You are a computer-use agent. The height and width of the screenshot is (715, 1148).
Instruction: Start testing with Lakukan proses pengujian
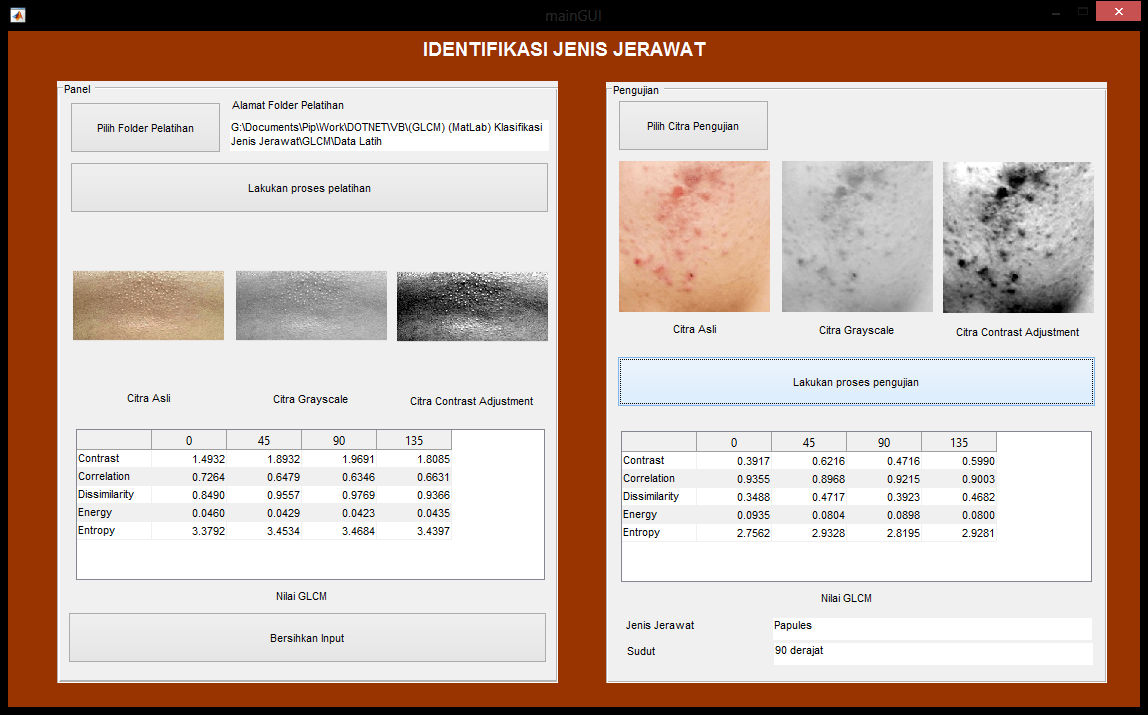856,382
